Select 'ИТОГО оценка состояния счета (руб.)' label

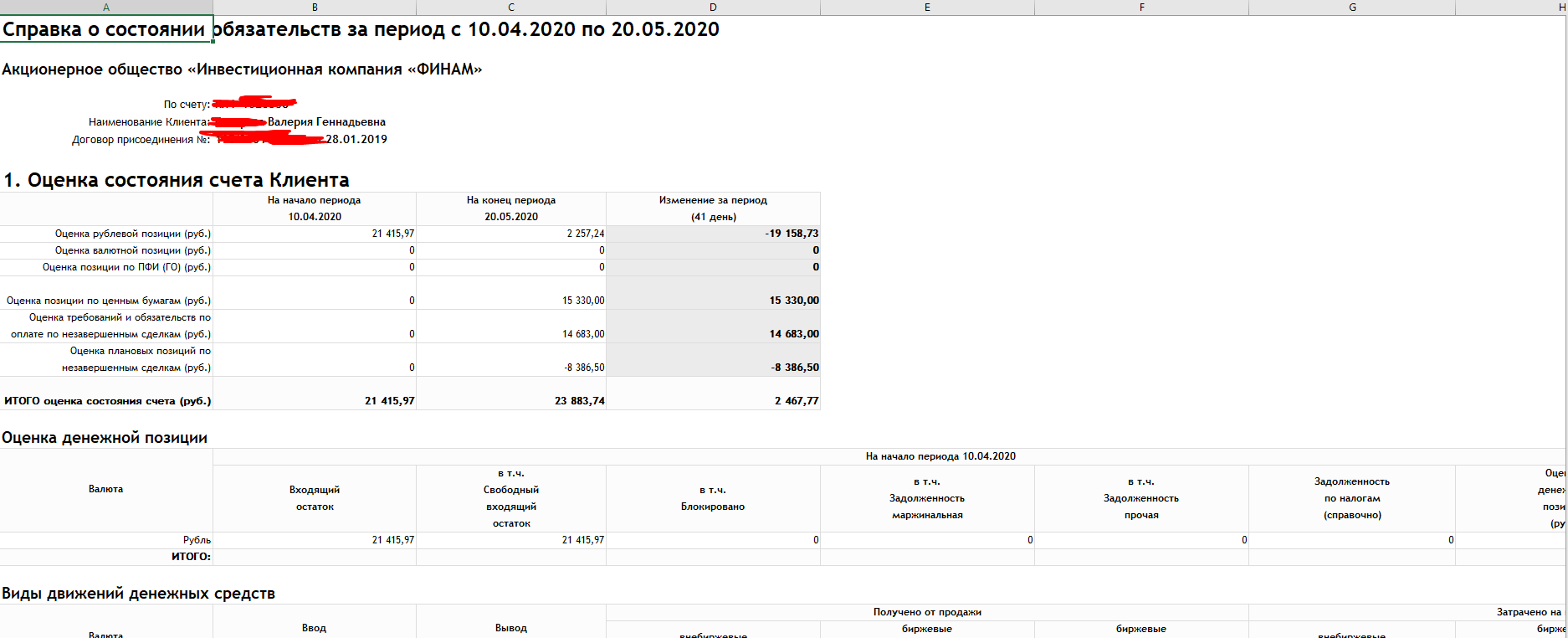pyautogui.click(x=108, y=401)
